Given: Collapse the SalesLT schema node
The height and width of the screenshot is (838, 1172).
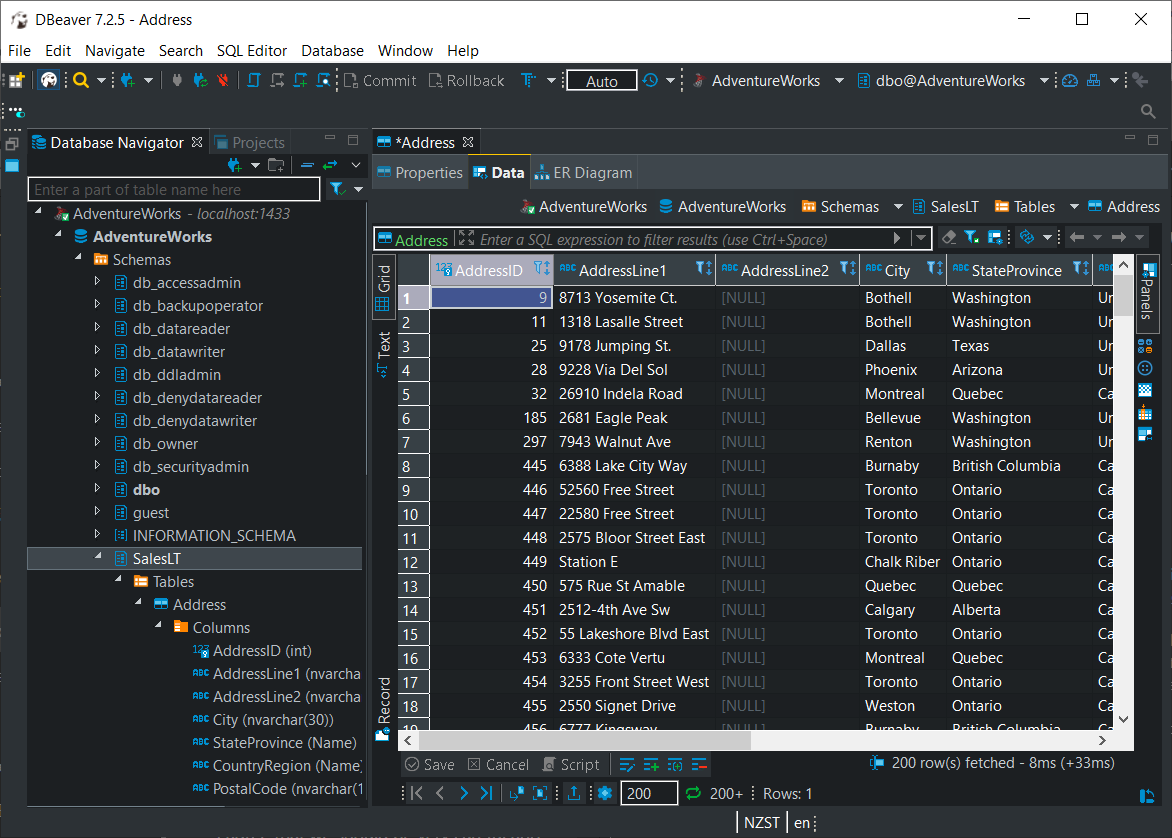Looking at the screenshot, I should pos(98,557).
